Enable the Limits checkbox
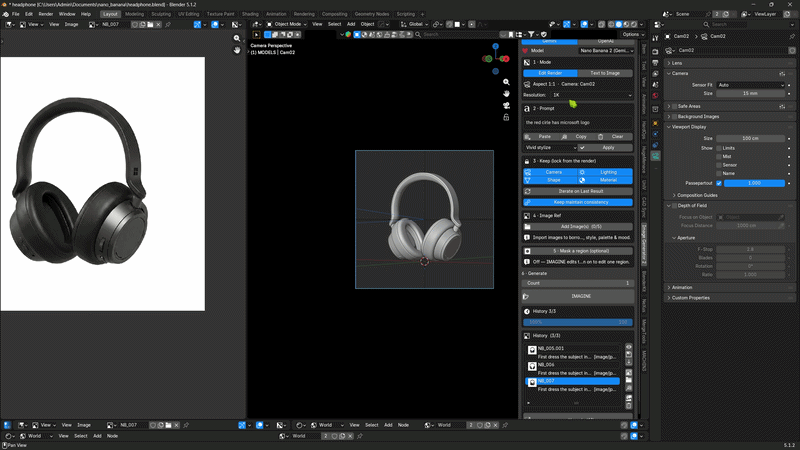Screen dimensions: 800x450 pos(719,148)
